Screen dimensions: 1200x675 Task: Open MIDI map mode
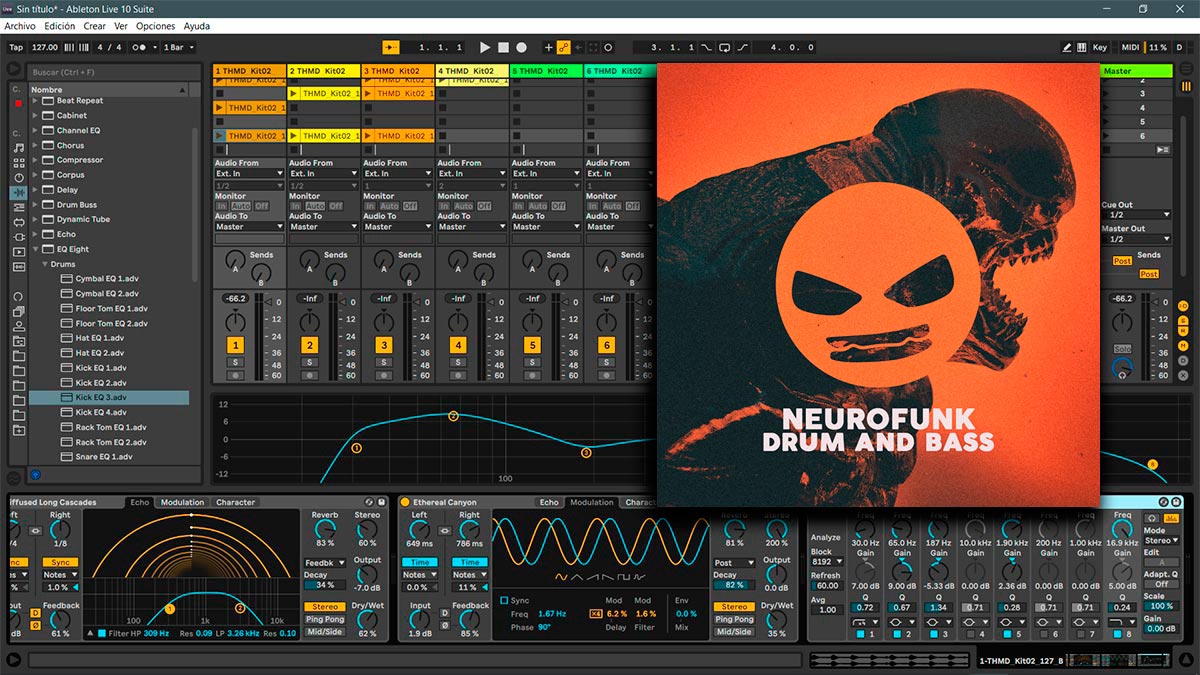coord(1130,47)
